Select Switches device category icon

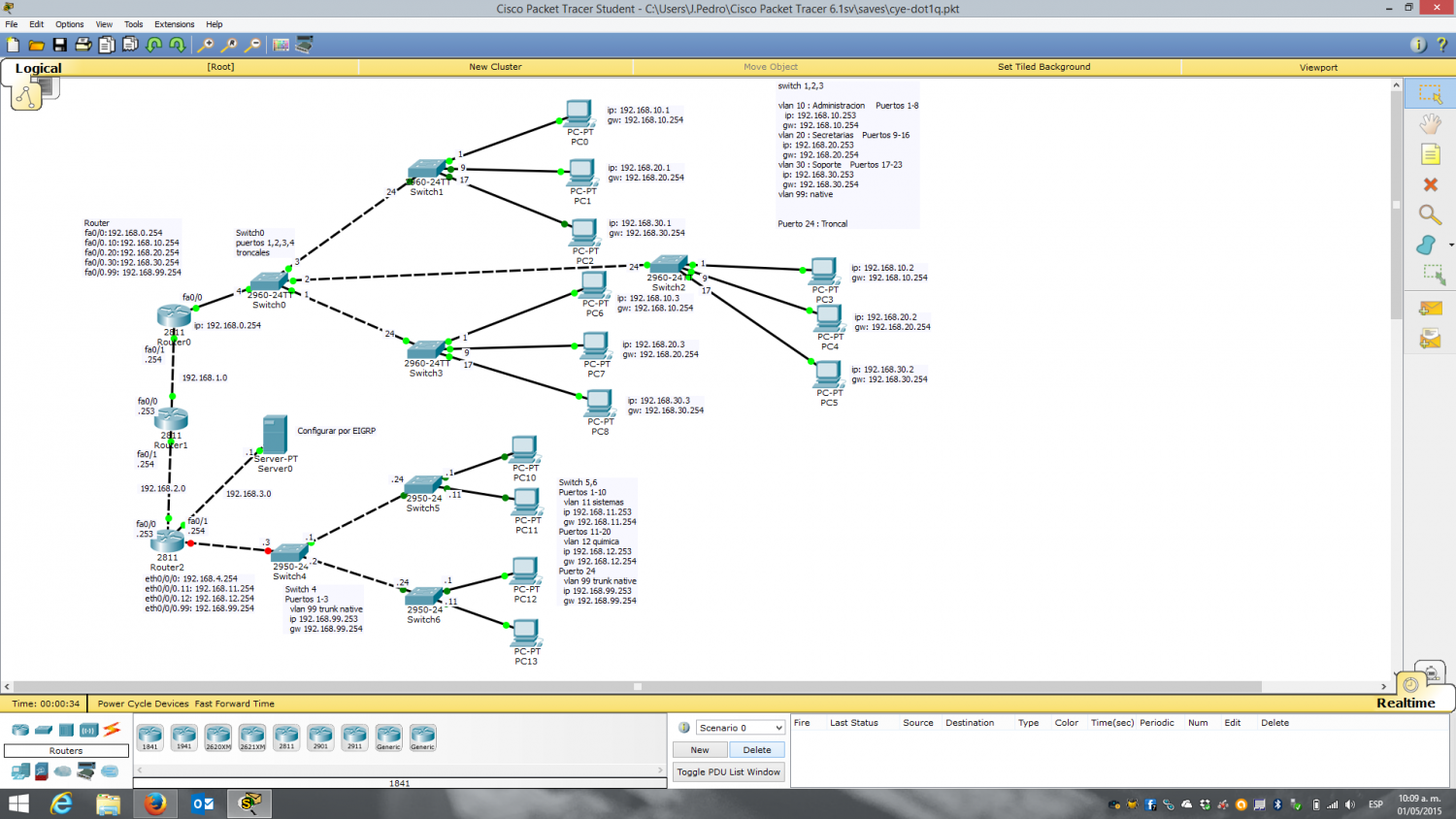(44, 730)
